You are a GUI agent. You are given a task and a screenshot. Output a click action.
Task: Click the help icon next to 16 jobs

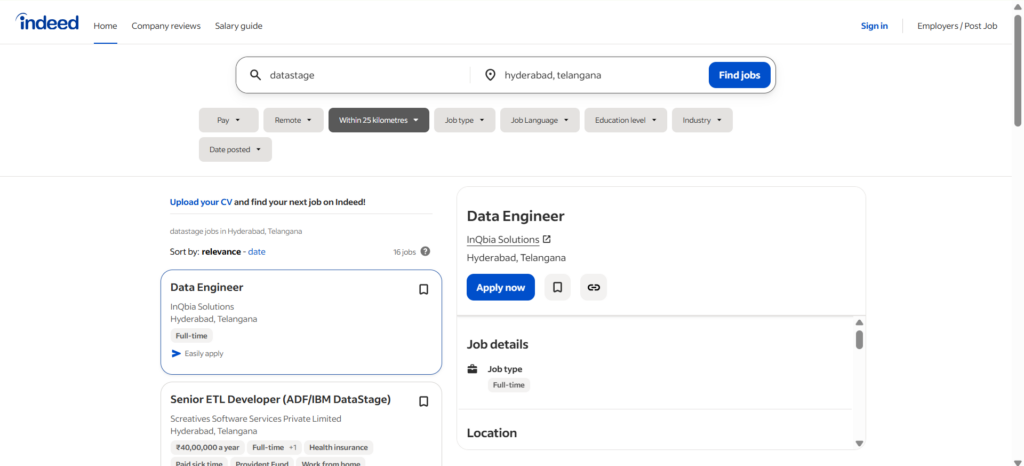tap(425, 251)
